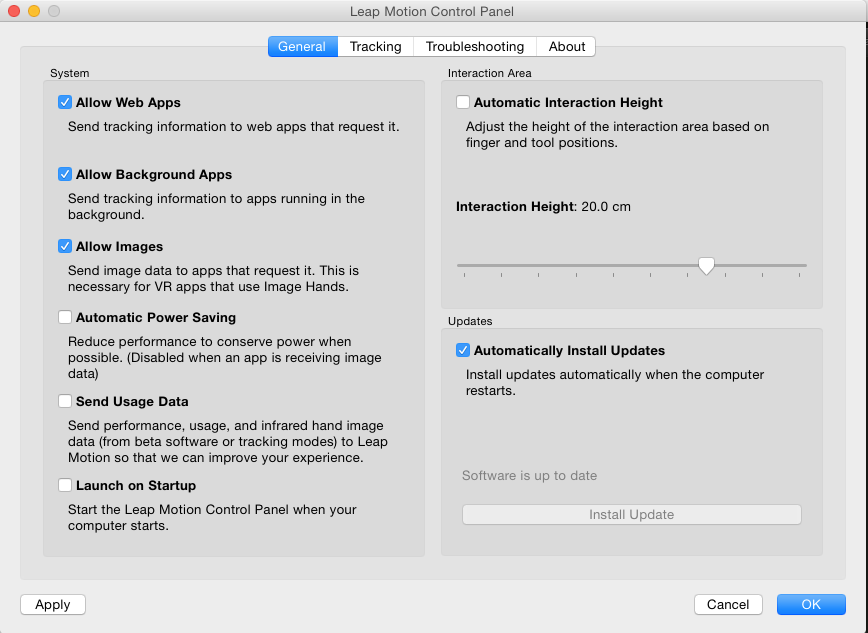868x633 pixels.
Task: Click the Allow Images label text
Action: pos(119,246)
